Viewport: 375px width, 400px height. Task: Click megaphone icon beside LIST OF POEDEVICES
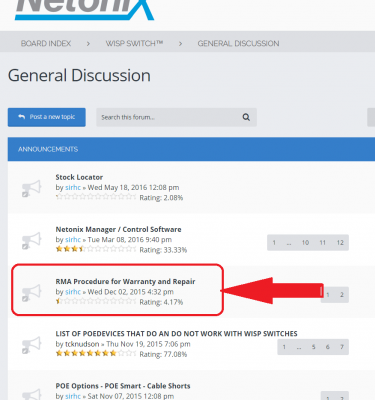click(31, 345)
